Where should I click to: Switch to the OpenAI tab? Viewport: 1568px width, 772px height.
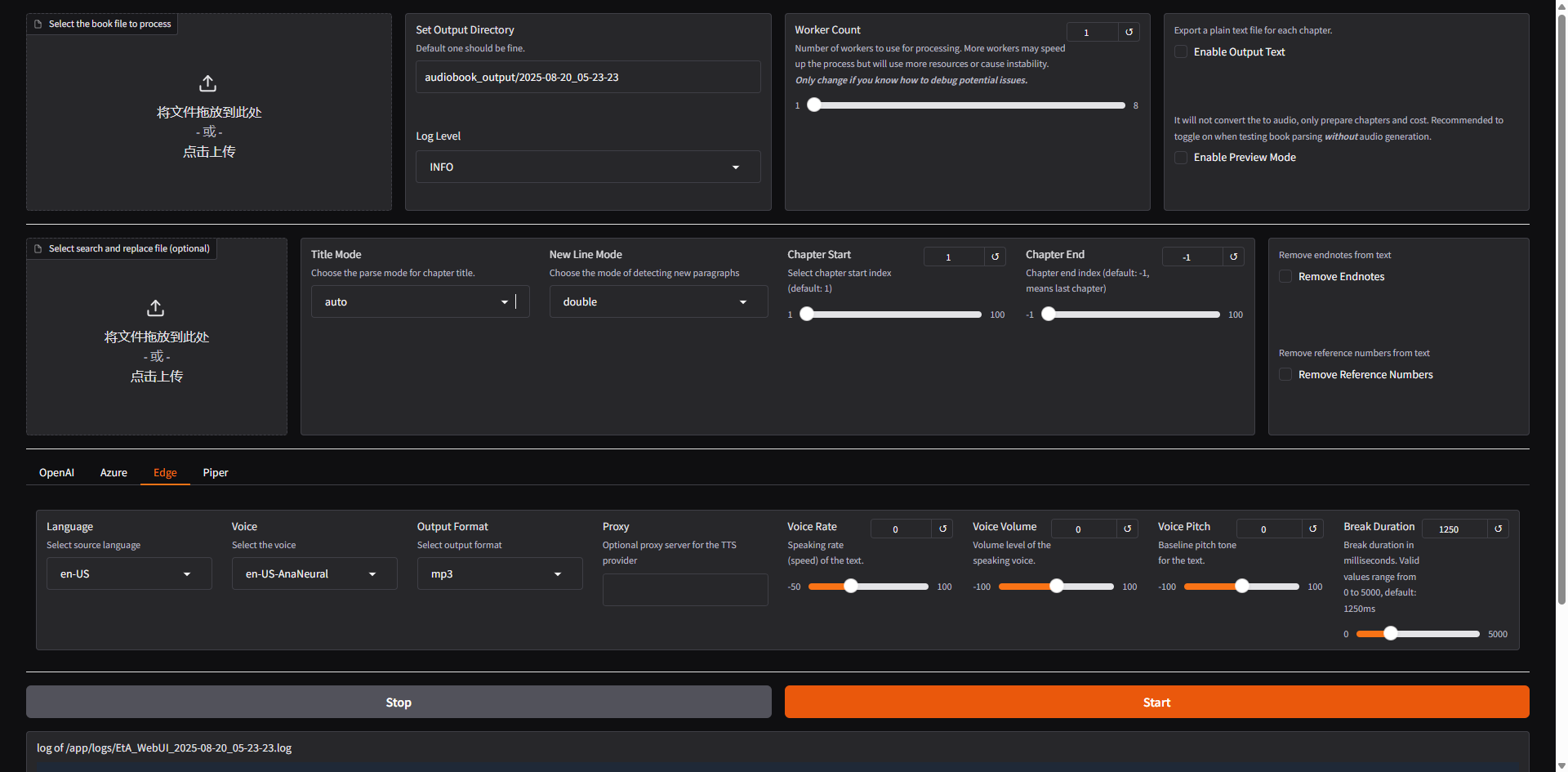coord(56,472)
